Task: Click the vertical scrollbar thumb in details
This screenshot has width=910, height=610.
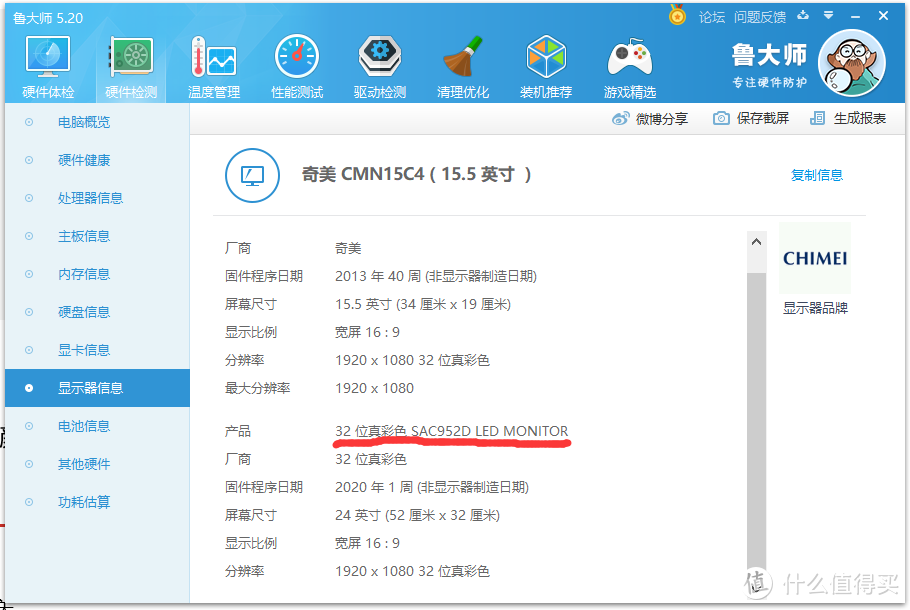Action: tap(756, 420)
